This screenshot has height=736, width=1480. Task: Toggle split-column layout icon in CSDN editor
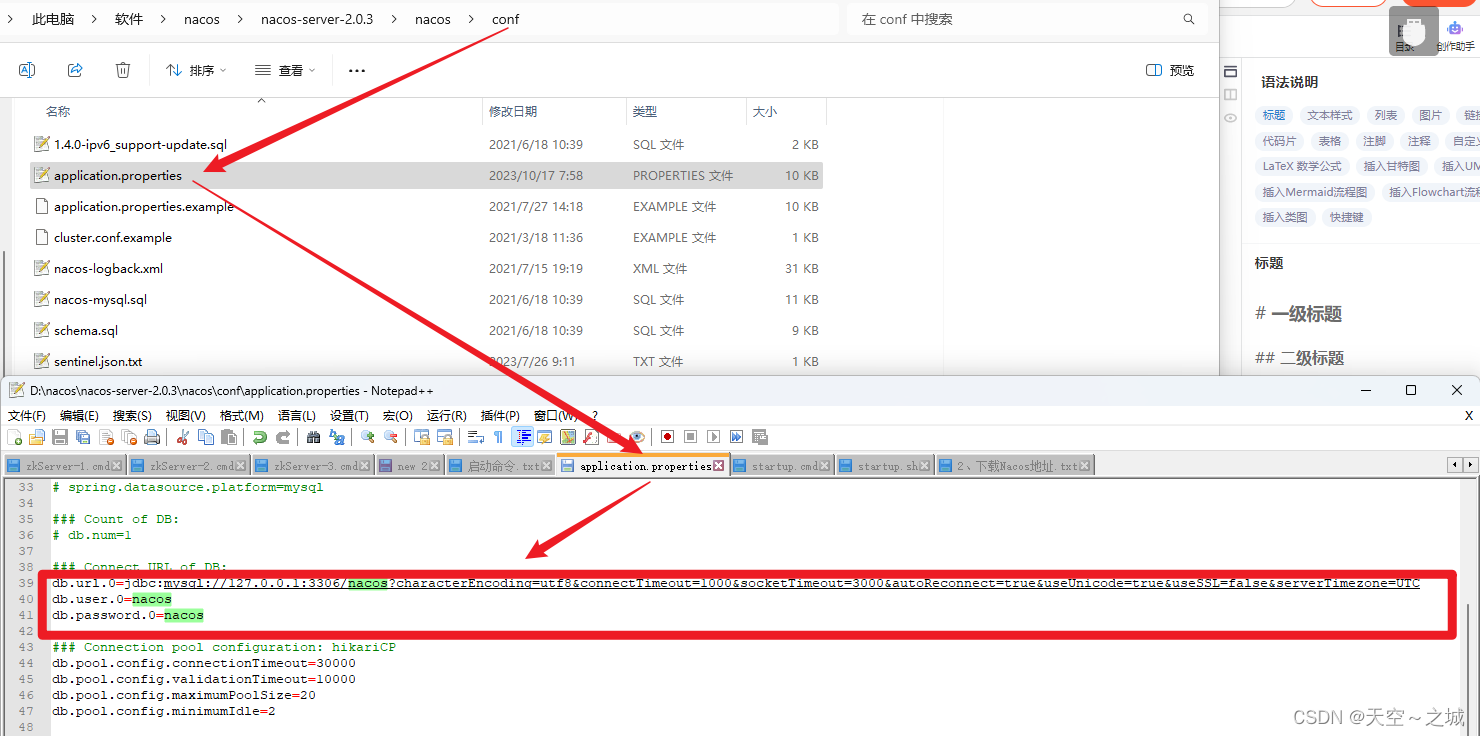pos(1230,95)
